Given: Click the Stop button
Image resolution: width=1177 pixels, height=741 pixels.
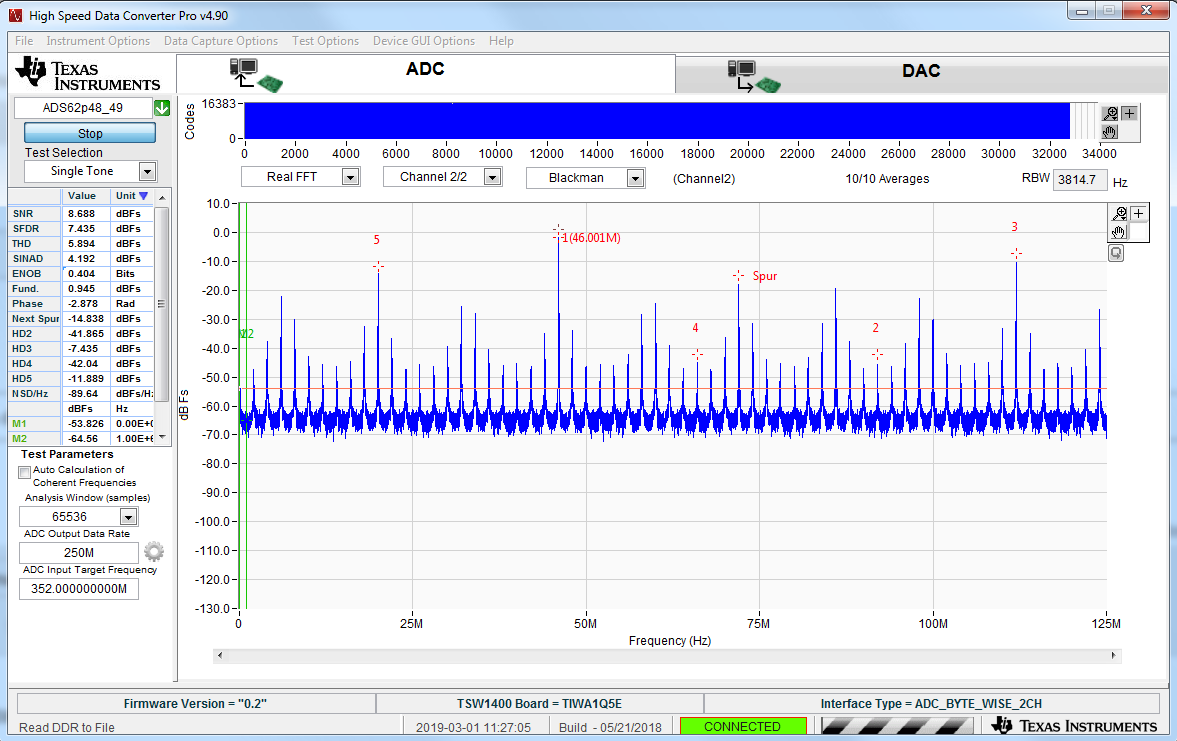Looking at the screenshot, I should (90, 133).
